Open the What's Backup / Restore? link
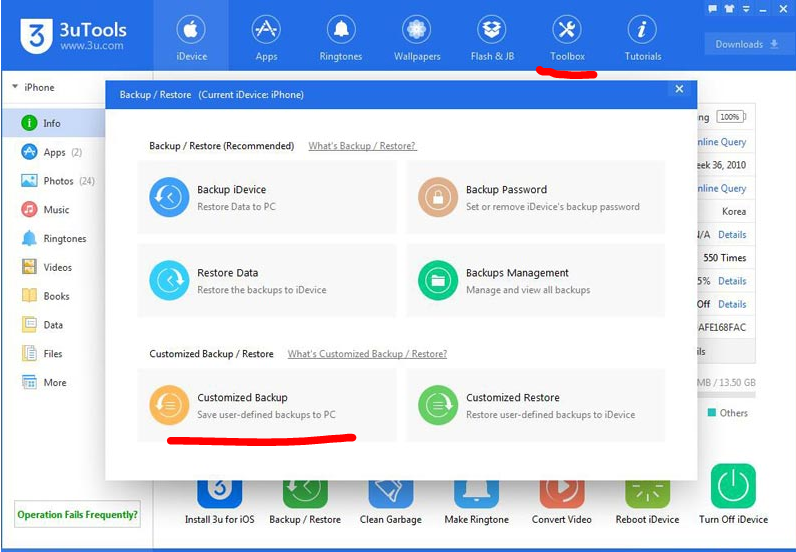This screenshot has height=552, width=796. pos(362,146)
